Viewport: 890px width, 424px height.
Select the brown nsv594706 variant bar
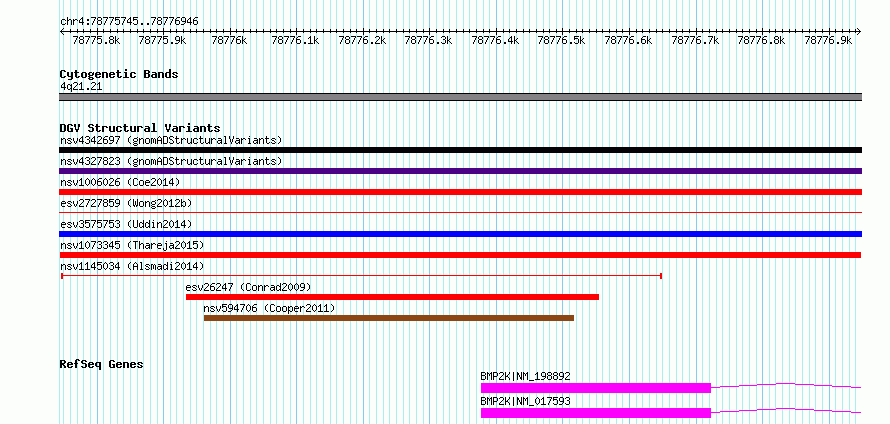(x=389, y=318)
